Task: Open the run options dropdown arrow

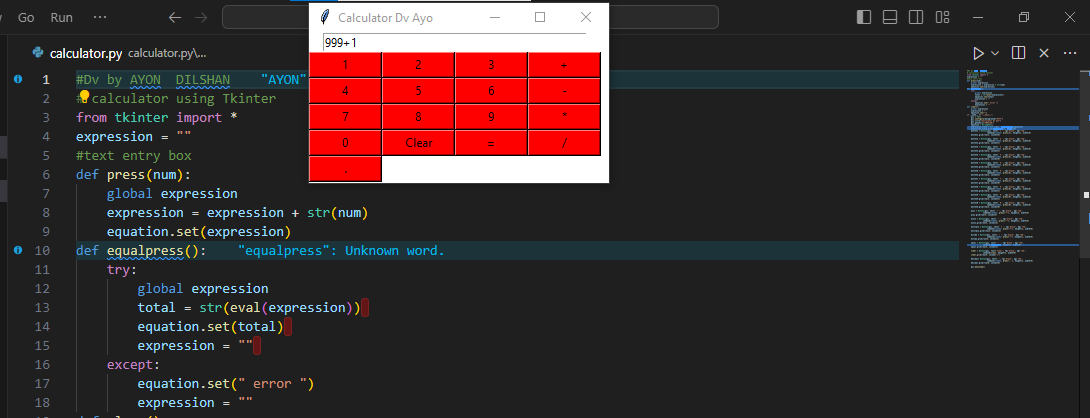Action: [x=996, y=53]
